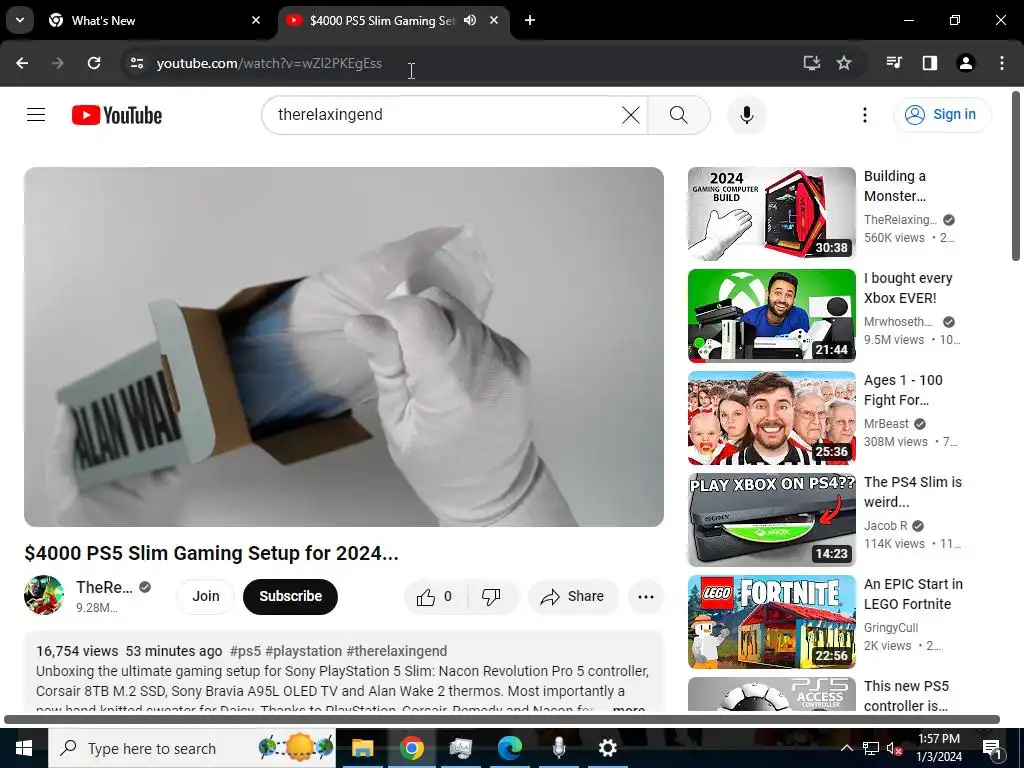Open Chrome profile avatar

click(966, 63)
